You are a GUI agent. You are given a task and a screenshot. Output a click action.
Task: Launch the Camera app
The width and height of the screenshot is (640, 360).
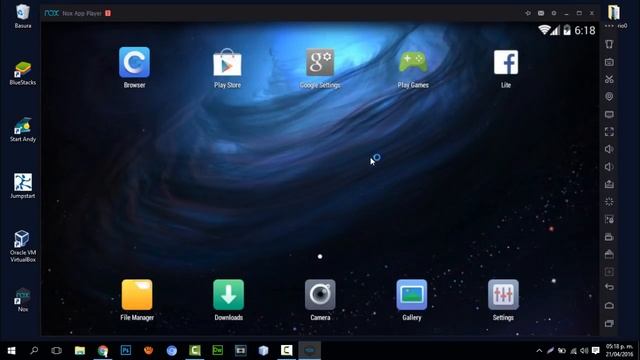tap(320, 295)
